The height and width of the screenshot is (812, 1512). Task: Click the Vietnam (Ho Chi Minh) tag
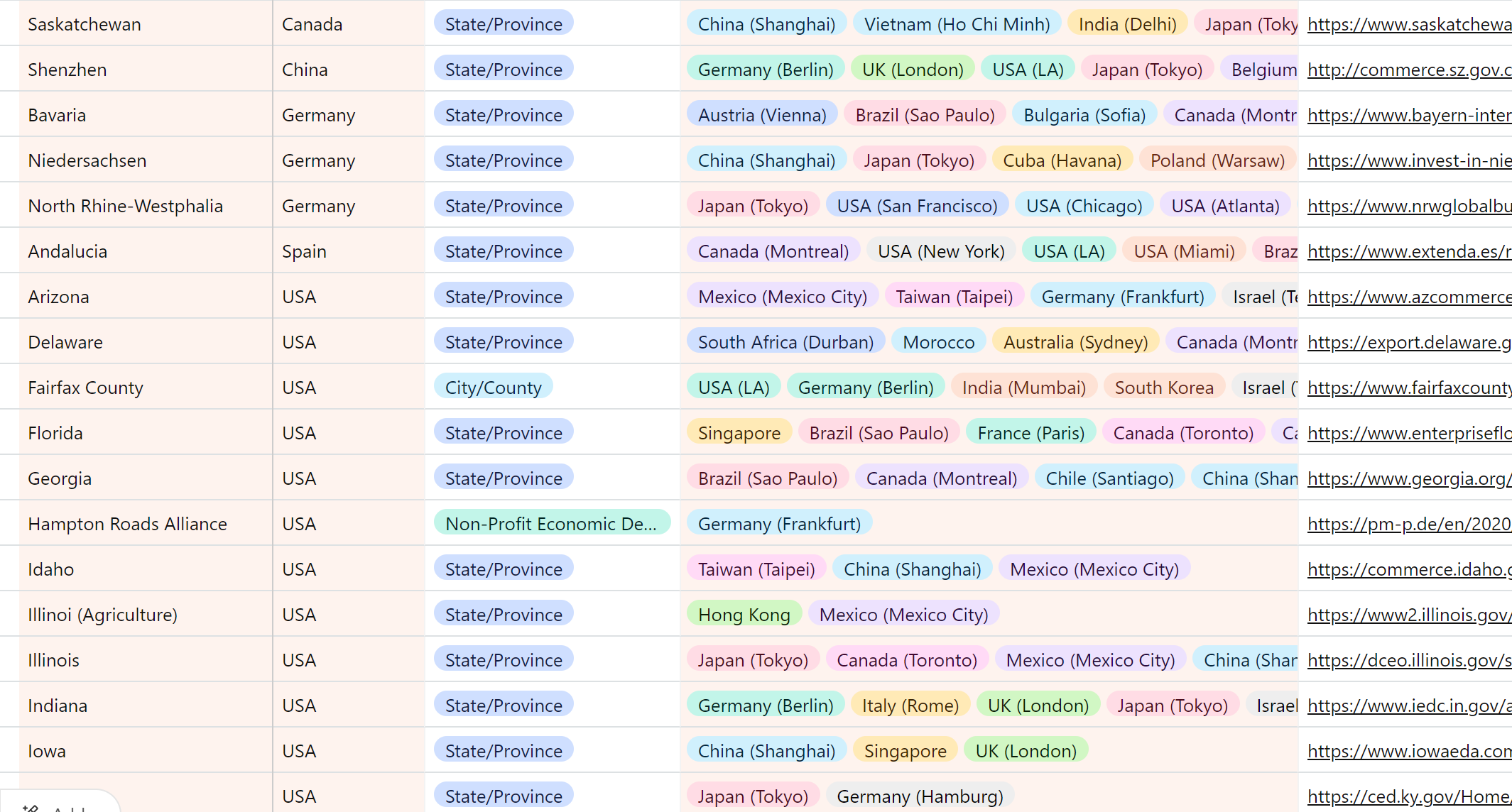(957, 24)
